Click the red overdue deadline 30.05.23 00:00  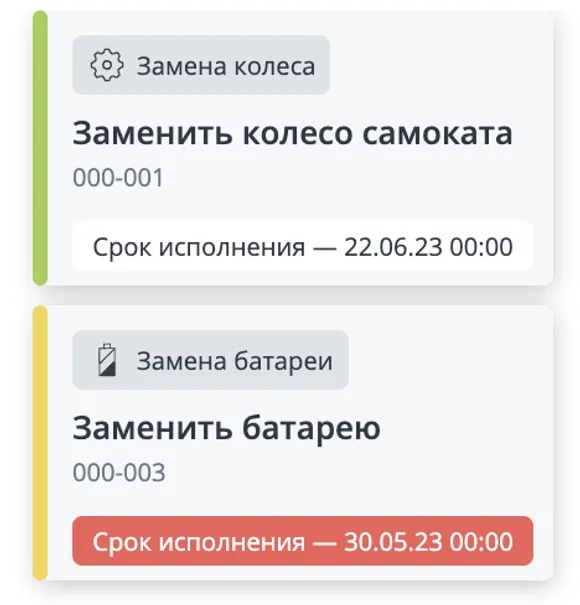click(x=303, y=541)
